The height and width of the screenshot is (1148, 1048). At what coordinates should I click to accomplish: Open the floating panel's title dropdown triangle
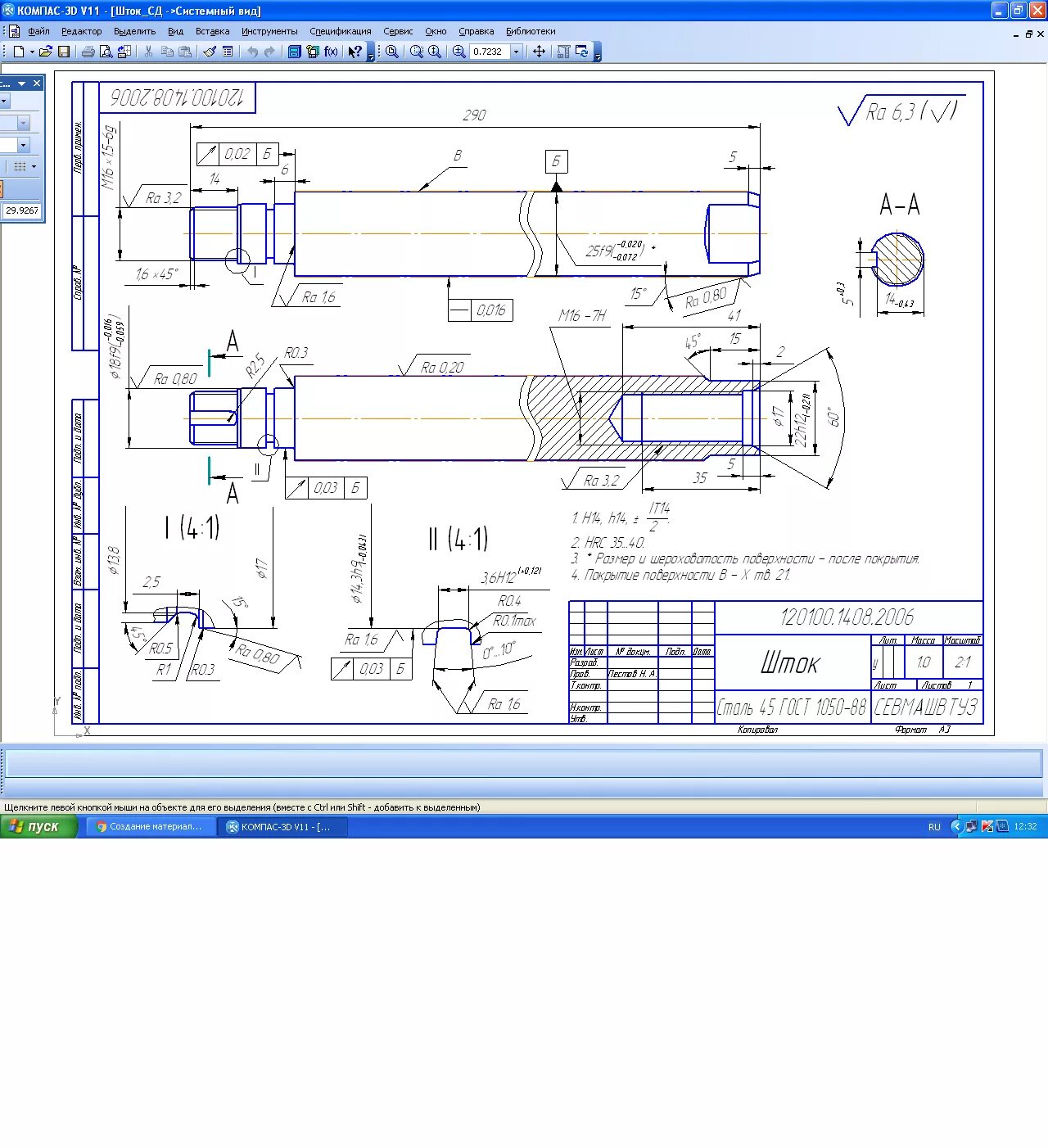point(21,84)
